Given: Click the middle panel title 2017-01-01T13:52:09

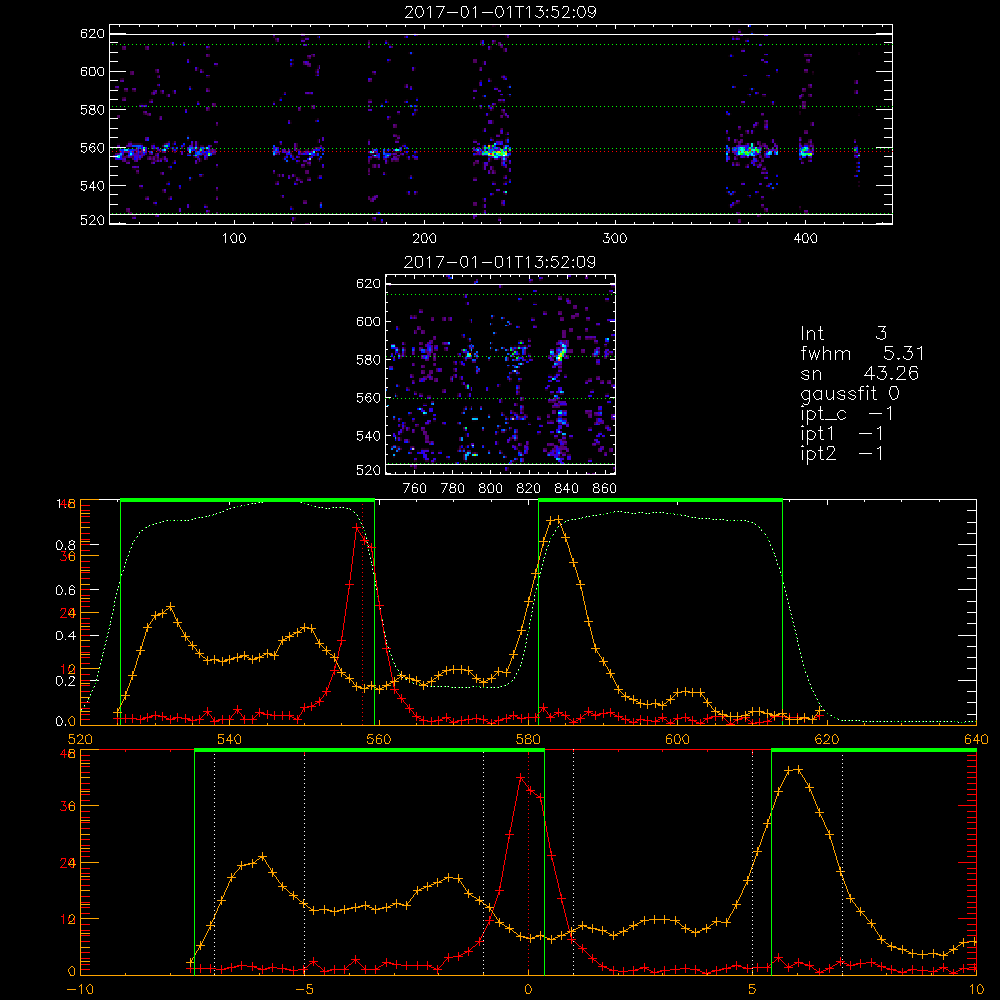Looking at the screenshot, I should point(501,262).
